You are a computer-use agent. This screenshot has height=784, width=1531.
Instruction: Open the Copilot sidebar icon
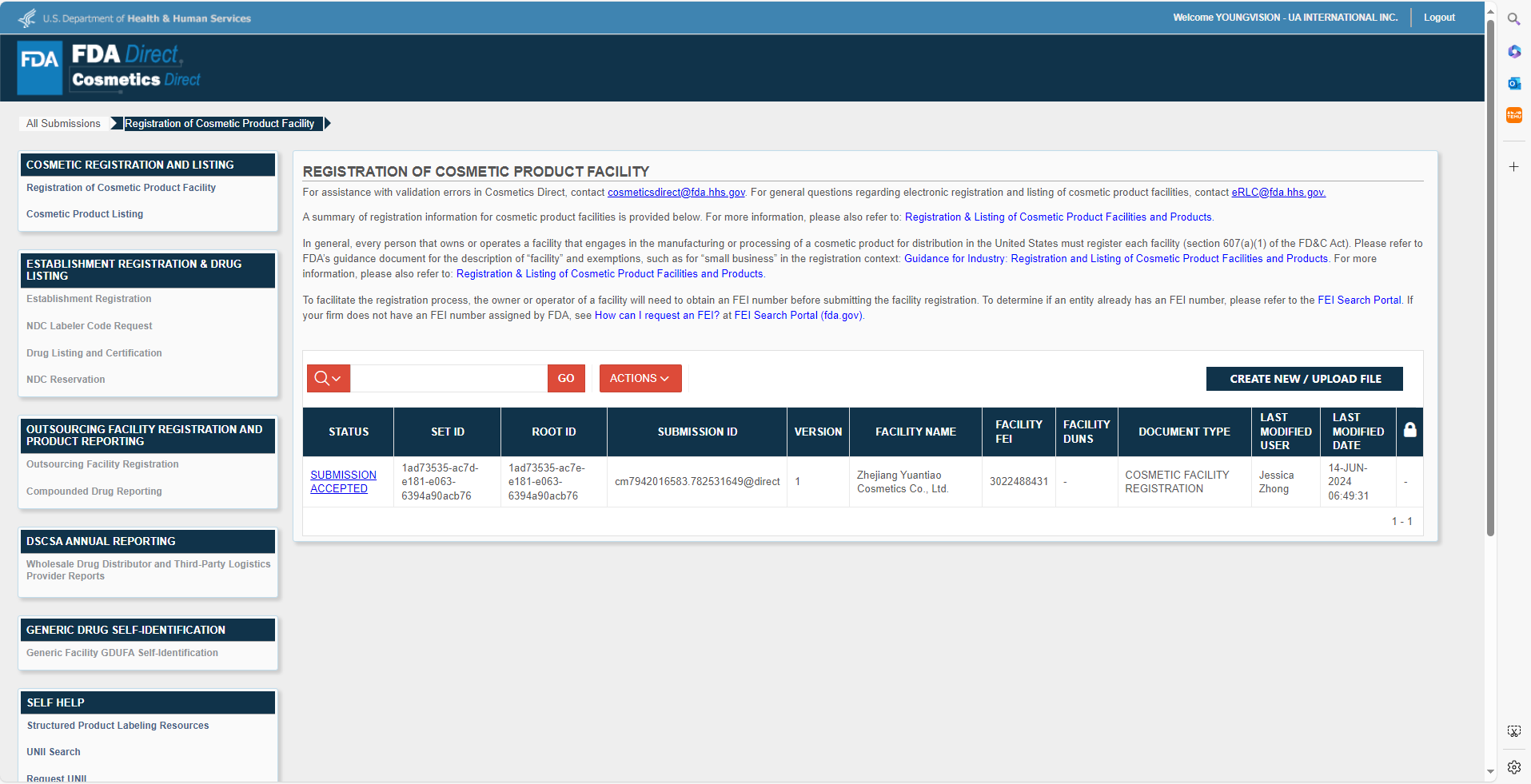(x=1514, y=51)
